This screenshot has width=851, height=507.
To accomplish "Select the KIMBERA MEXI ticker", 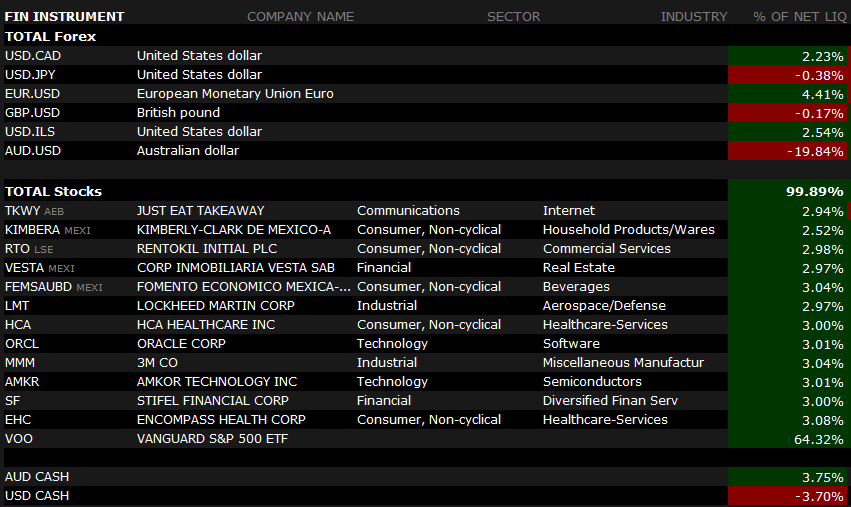I will click(48, 230).
